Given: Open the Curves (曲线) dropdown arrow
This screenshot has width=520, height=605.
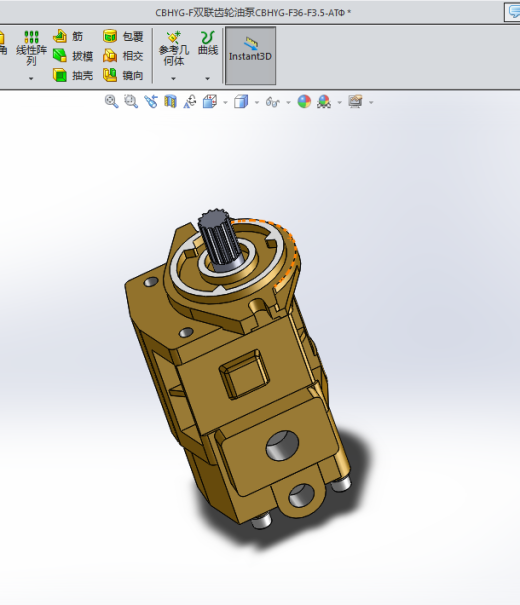Looking at the screenshot, I should click(208, 79).
